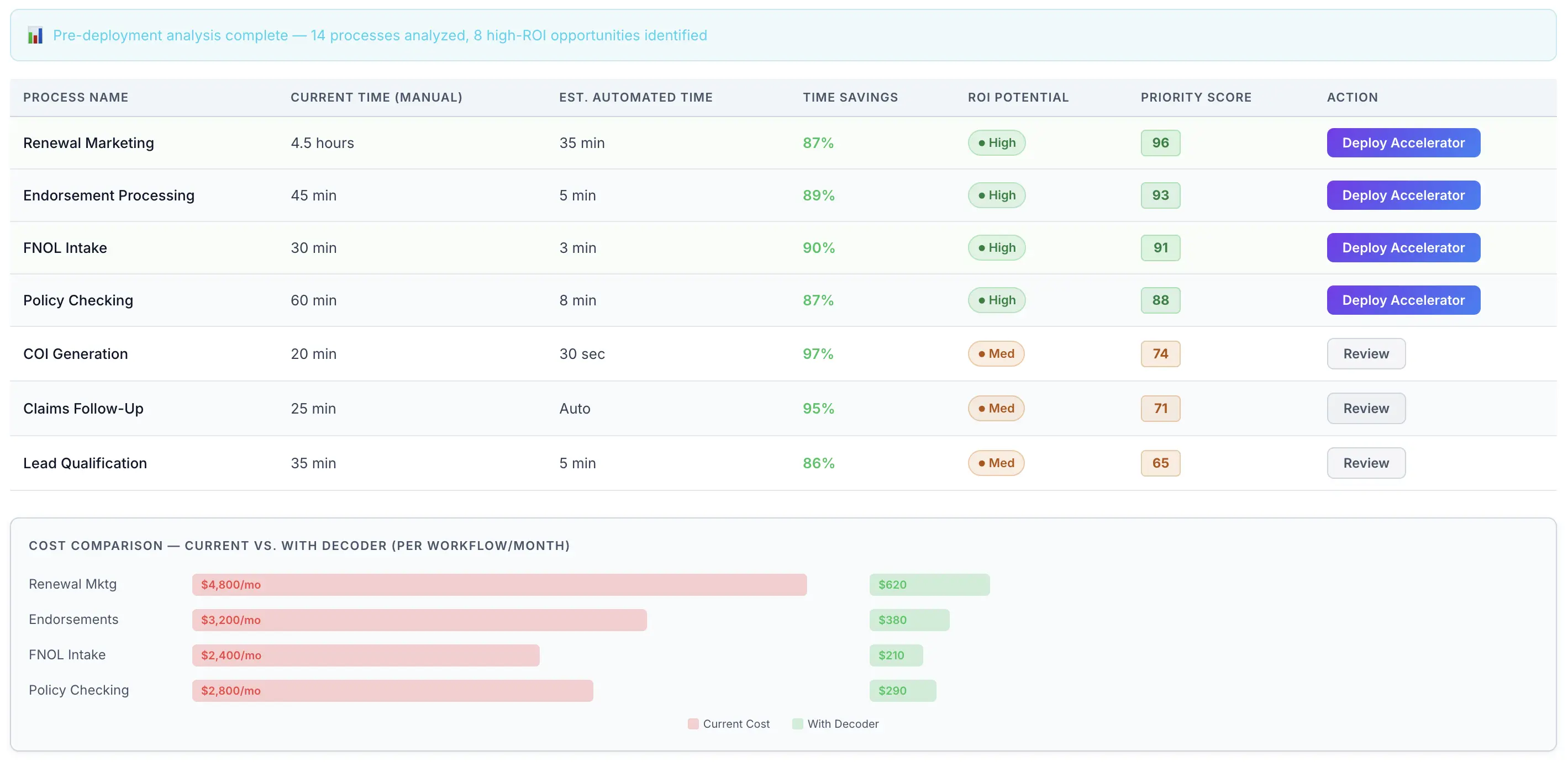Screen dimensions: 1568x783
Task: Select the priority score badge showing 65
Action: pos(1160,463)
